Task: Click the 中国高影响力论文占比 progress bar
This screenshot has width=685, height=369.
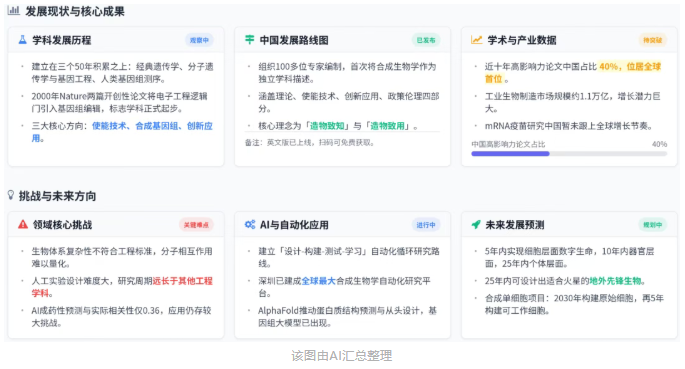Action: 569,154
